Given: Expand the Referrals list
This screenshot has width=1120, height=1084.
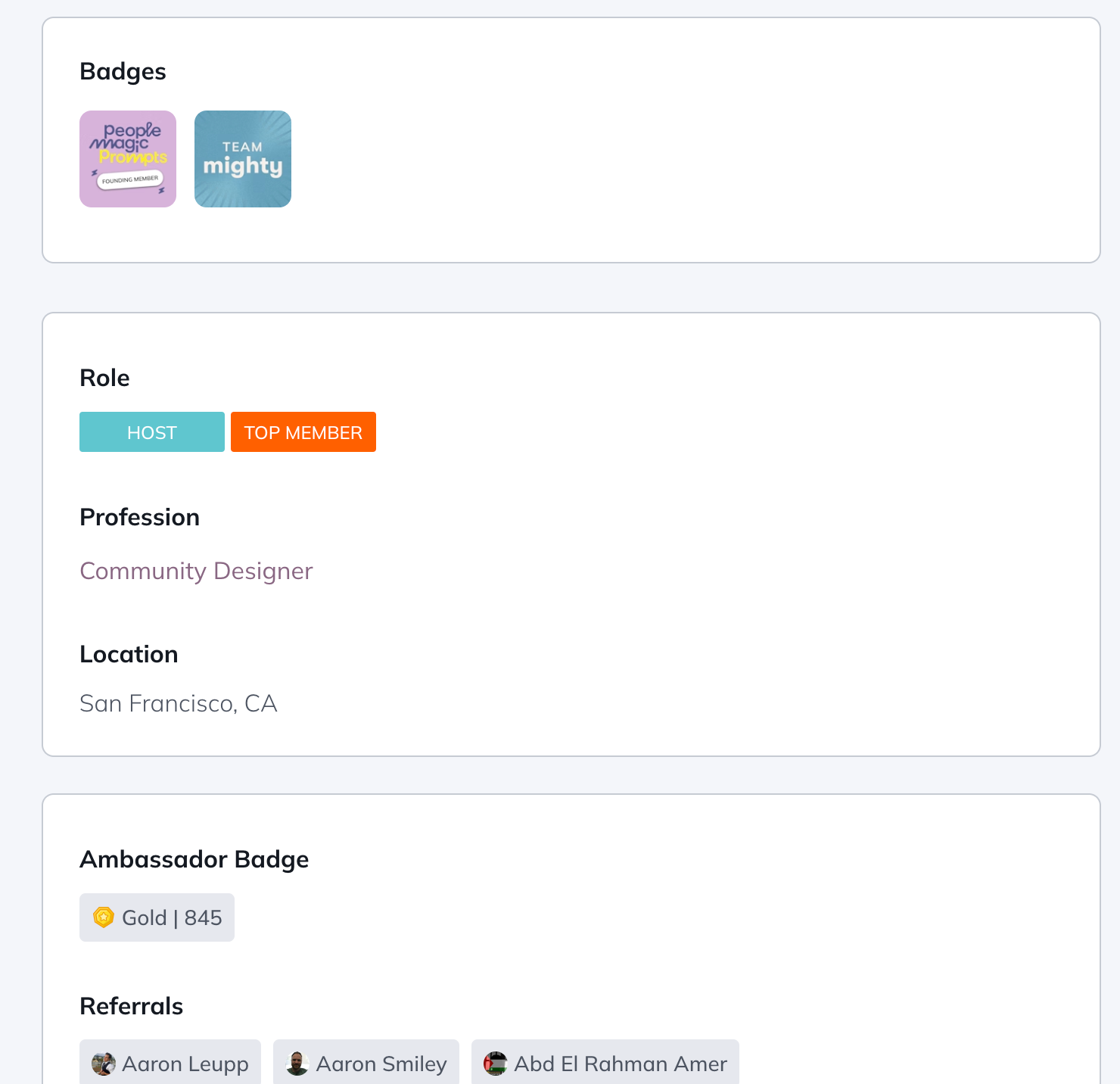Looking at the screenshot, I should click(x=131, y=1005).
